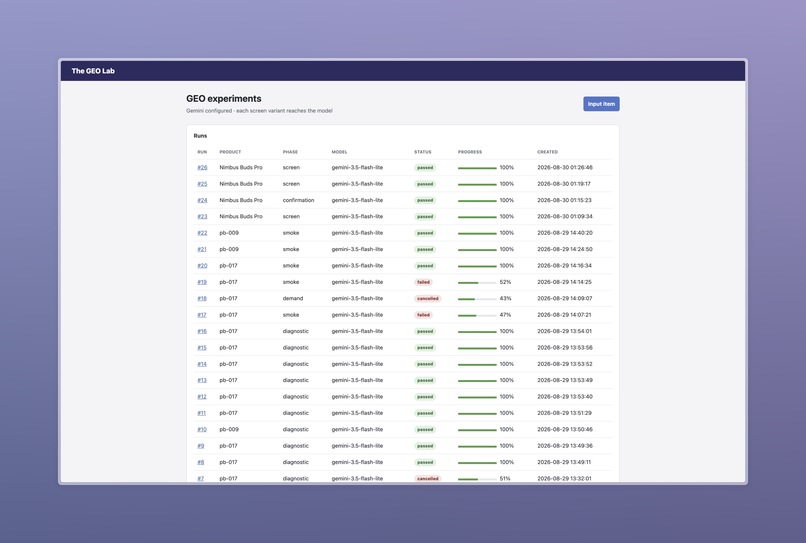Screen dimensions: 806x543
Task: Open run #19 link
Action: pos(202,282)
